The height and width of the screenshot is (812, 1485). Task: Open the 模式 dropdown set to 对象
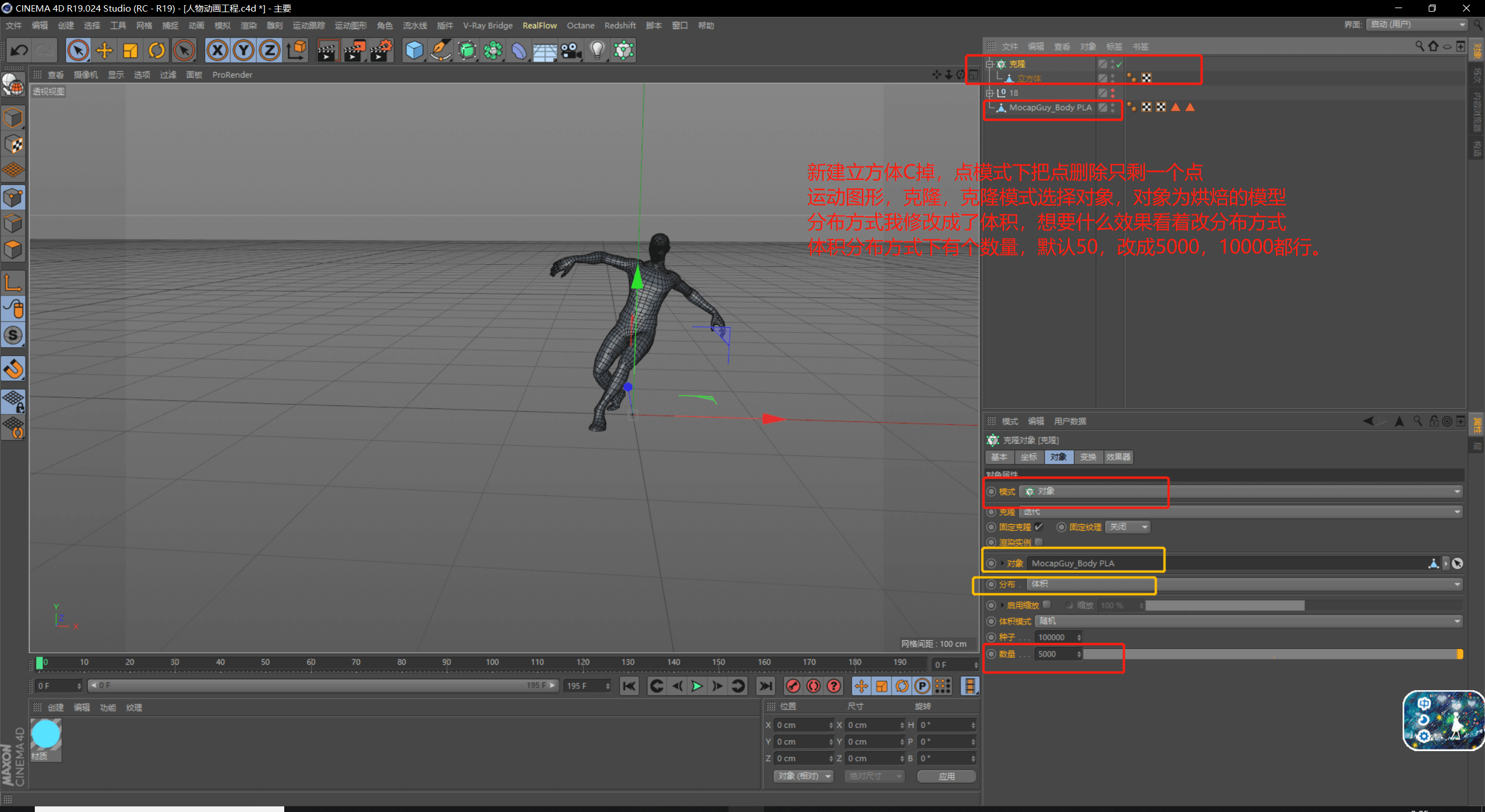coord(1241,491)
